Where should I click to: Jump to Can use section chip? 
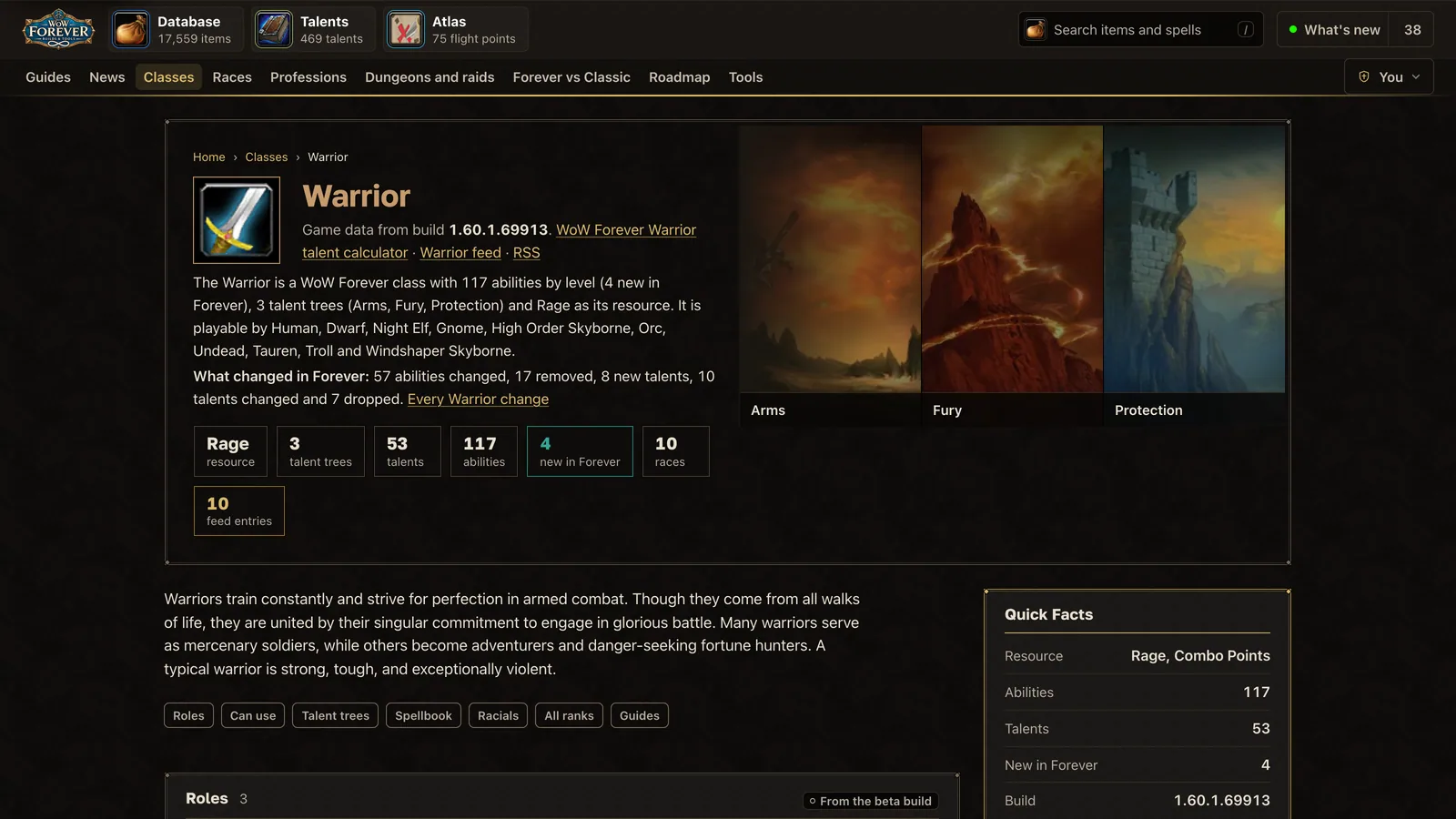tap(253, 715)
